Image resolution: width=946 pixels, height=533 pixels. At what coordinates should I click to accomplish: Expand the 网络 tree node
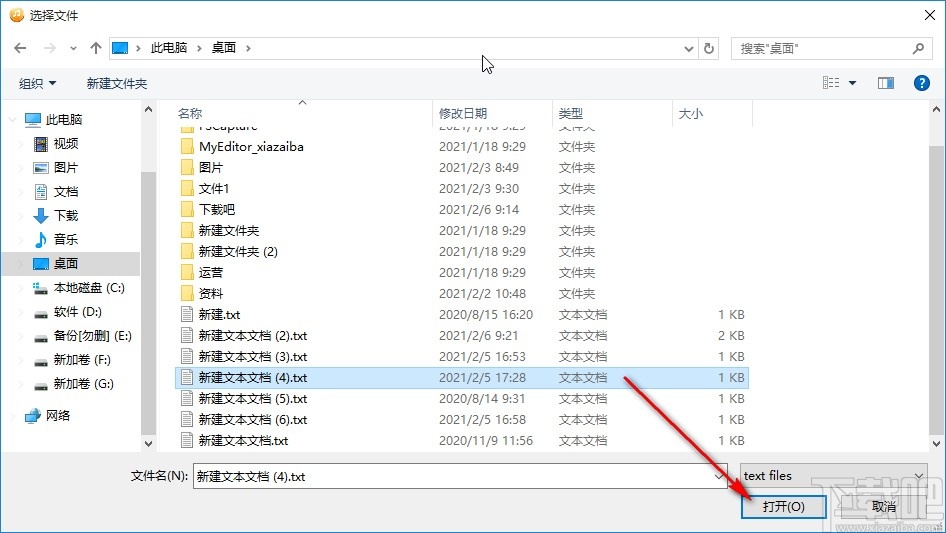pos(13,415)
